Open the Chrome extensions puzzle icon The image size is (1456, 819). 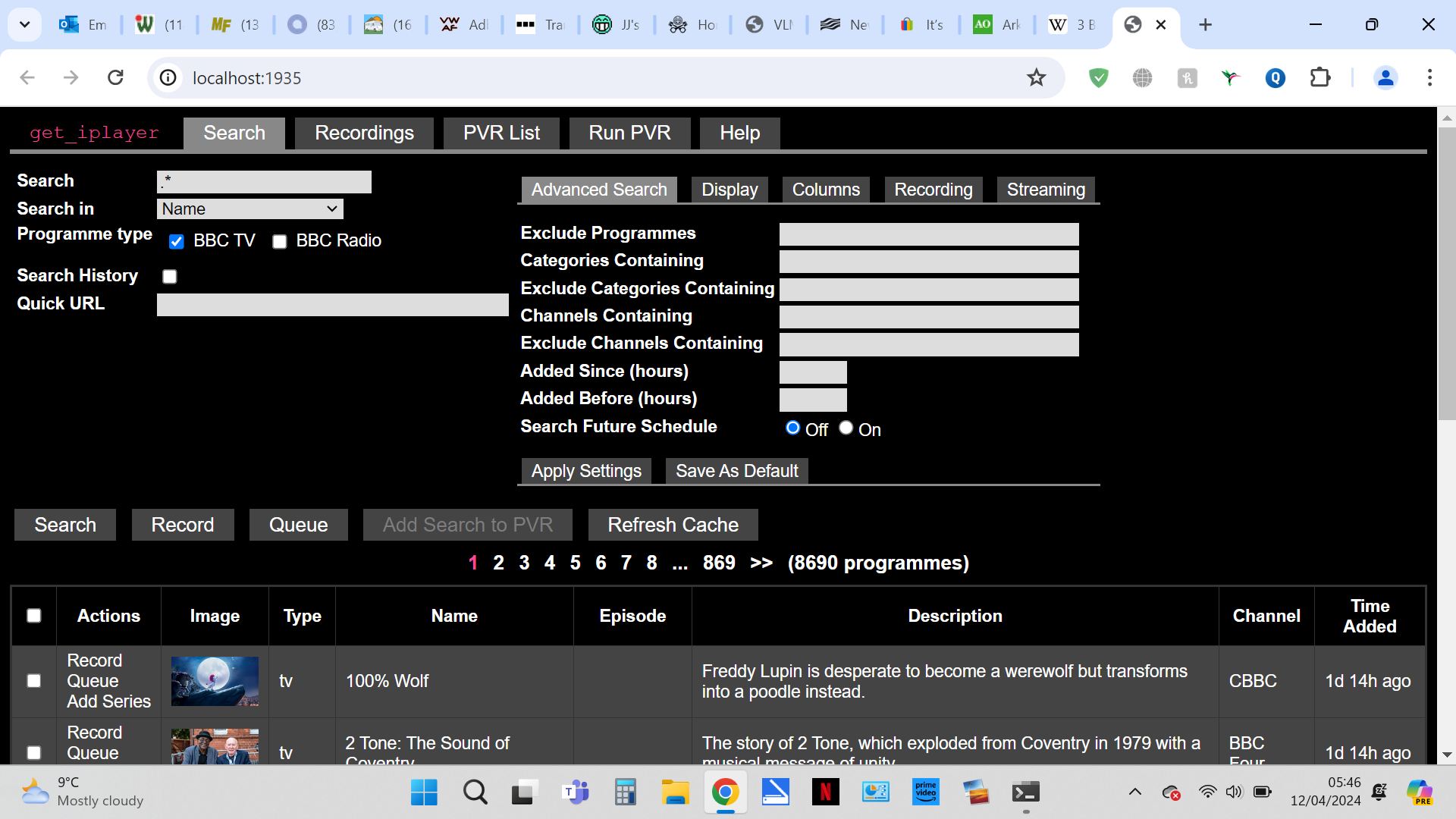pos(1320,77)
